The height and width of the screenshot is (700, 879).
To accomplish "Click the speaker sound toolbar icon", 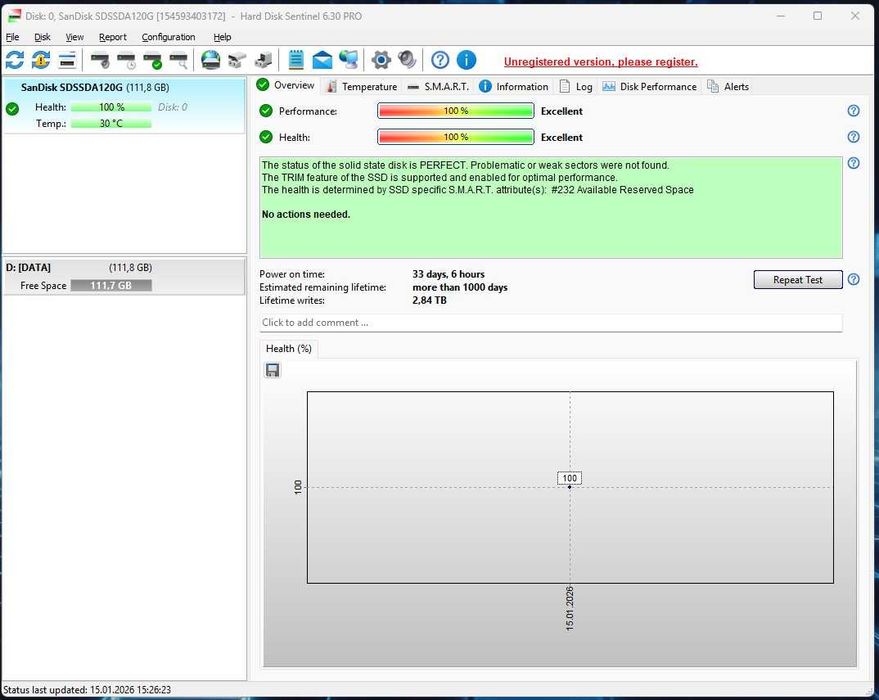I will [x=407, y=59].
